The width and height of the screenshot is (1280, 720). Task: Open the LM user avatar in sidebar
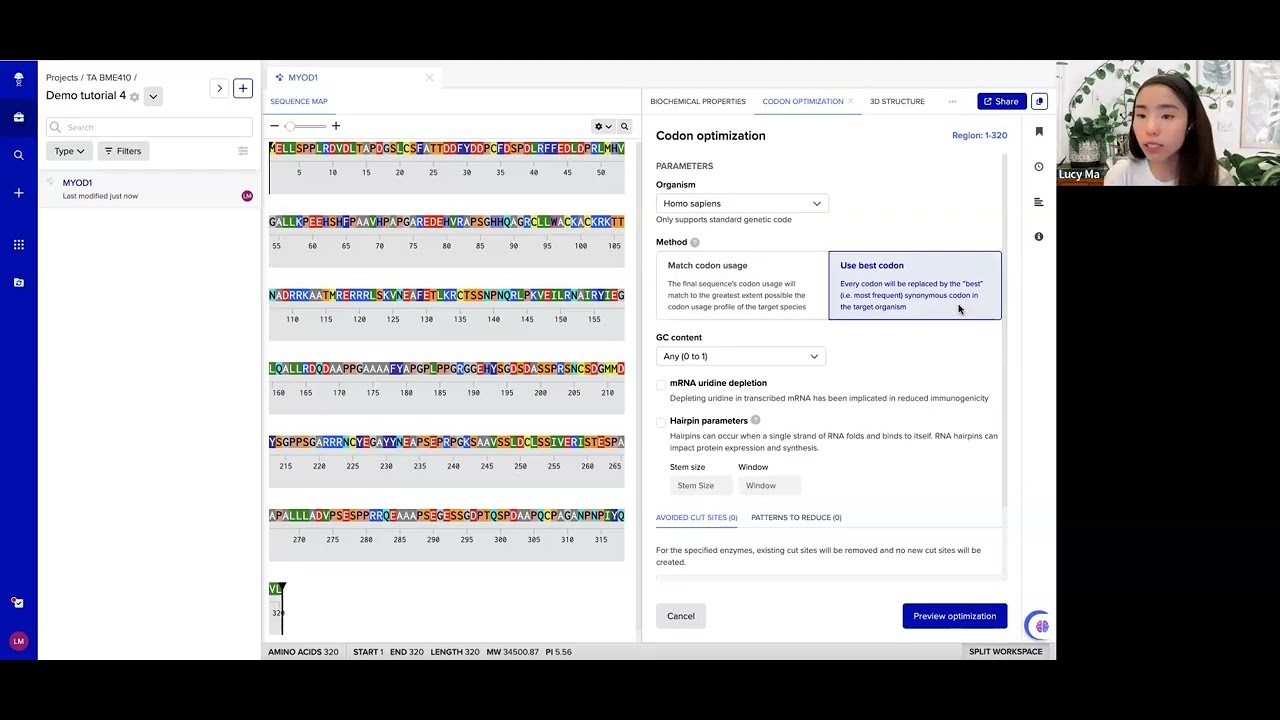click(18, 641)
